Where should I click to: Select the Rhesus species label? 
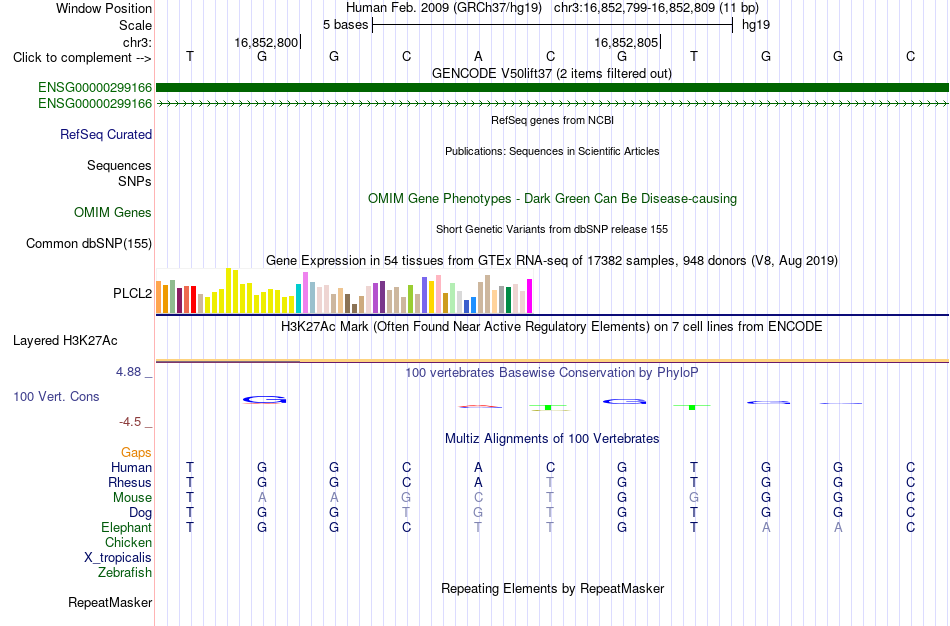[x=130, y=482]
